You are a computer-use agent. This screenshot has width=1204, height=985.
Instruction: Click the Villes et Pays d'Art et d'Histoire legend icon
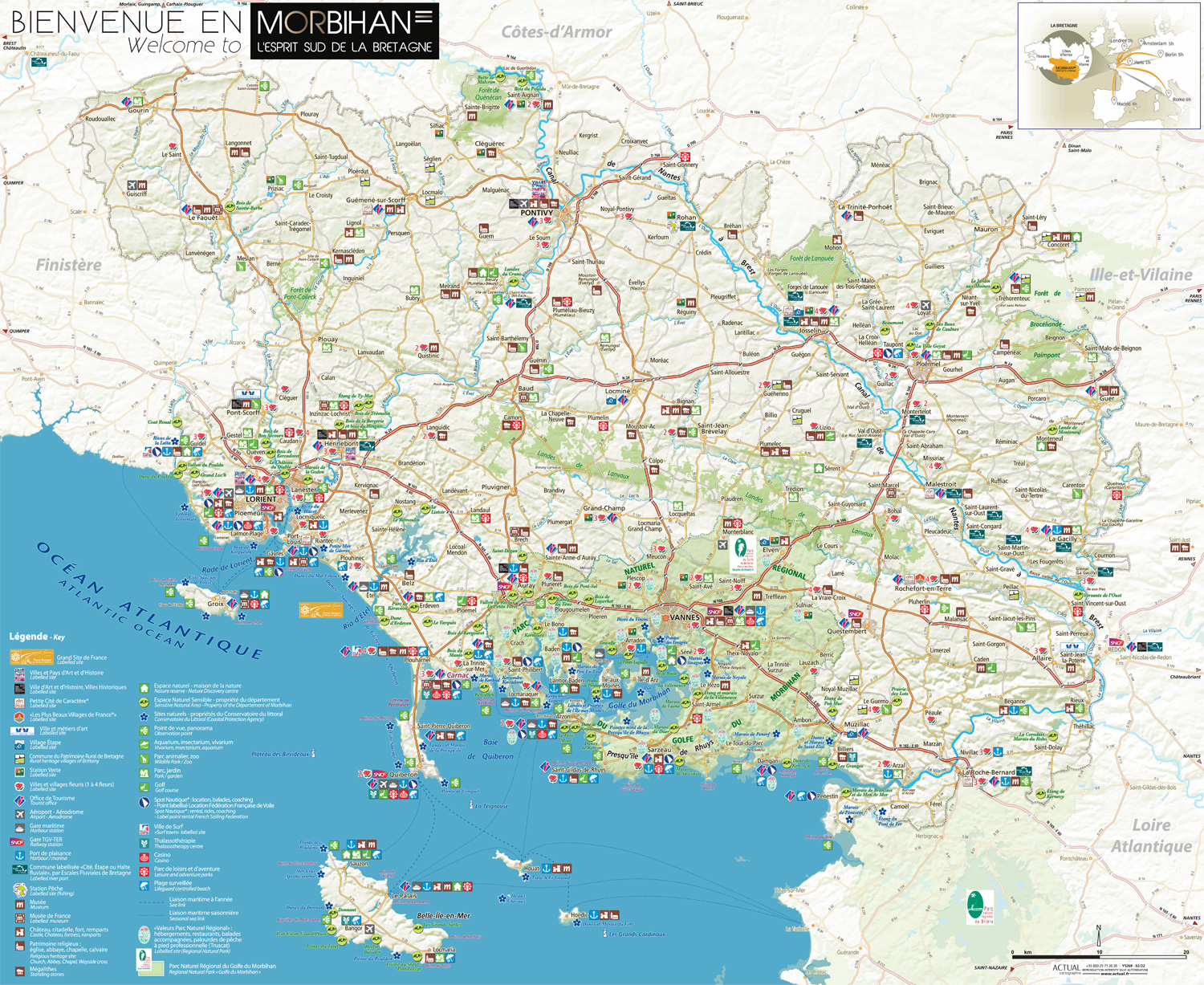(20, 674)
